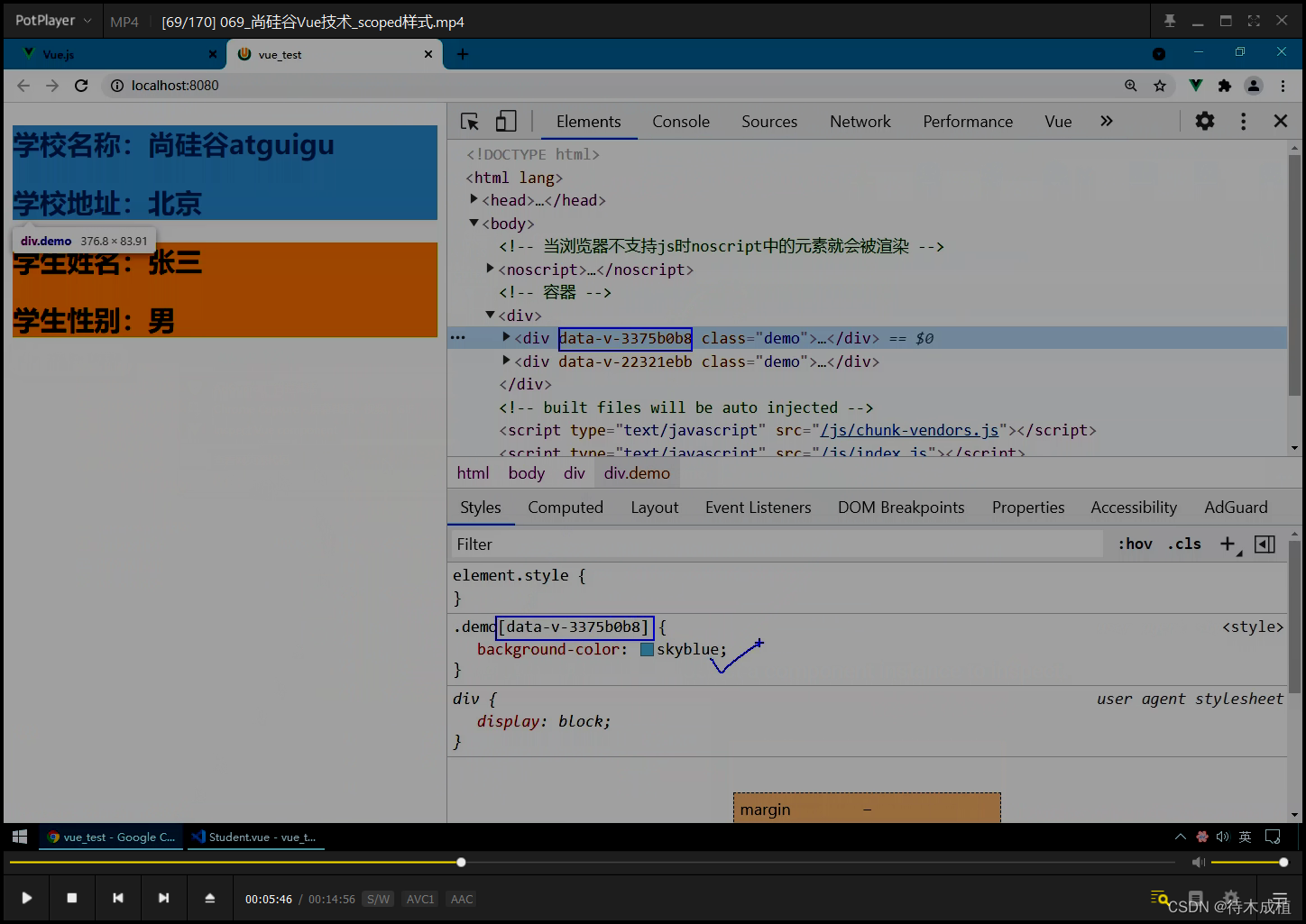Open the Network tab
The width and height of the screenshot is (1306, 924).
pyautogui.click(x=860, y=122)
